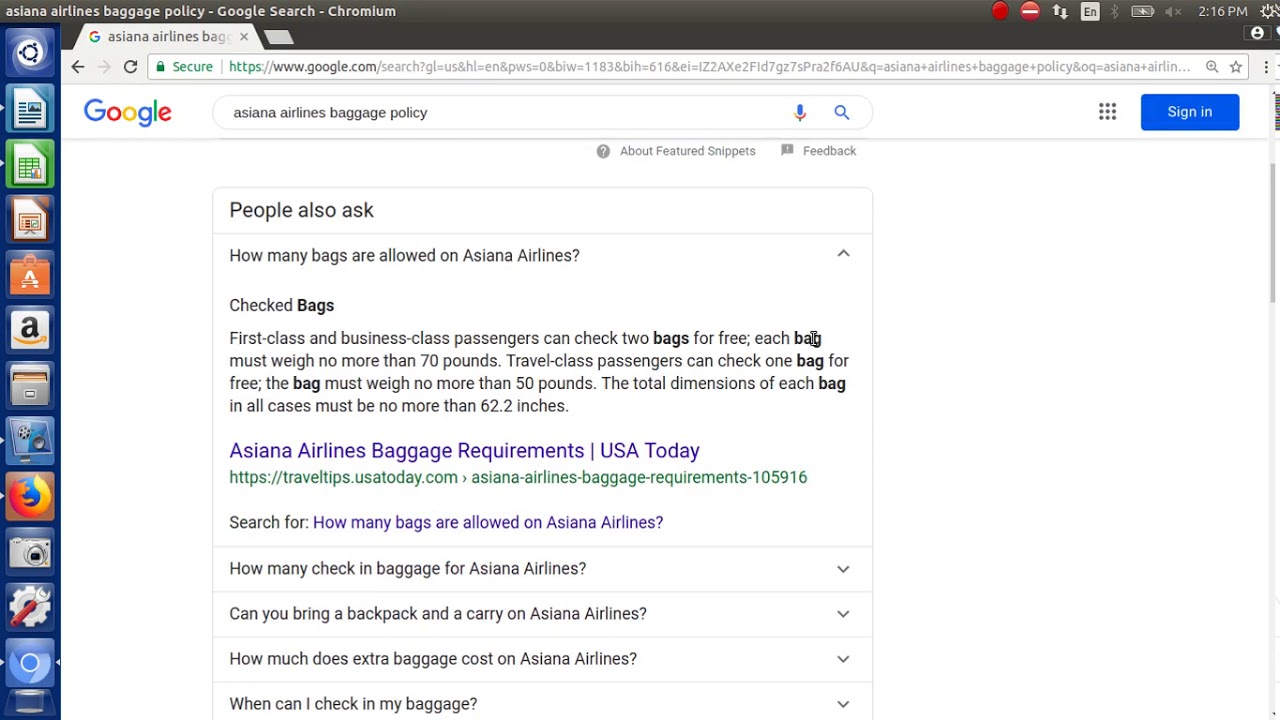1280x720 pixels.
Task: Click the 'Checked Bags' answer heading
Action: point(282,305)
